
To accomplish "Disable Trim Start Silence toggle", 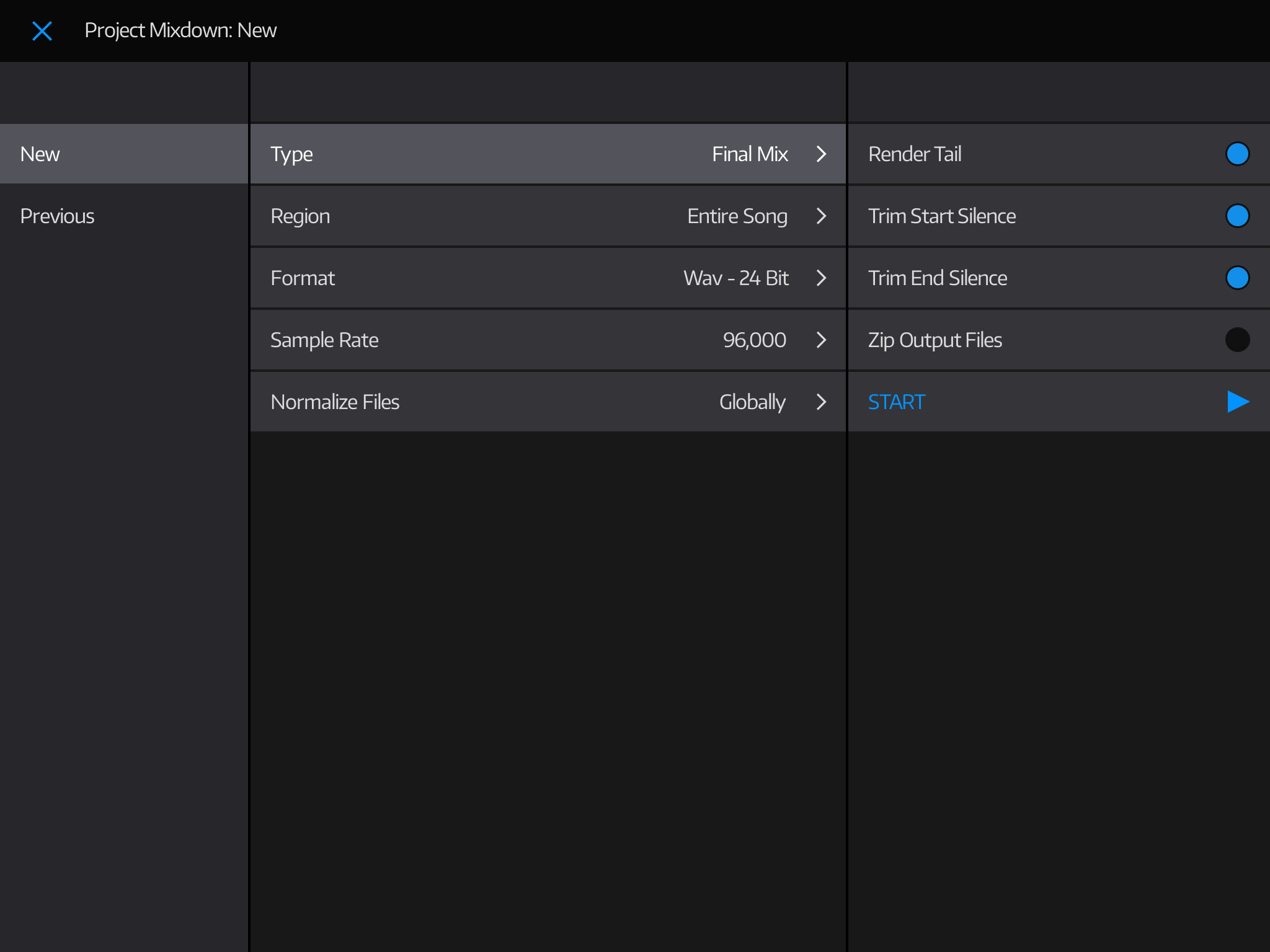I will pyautogui.click(x=1237, y=216).
